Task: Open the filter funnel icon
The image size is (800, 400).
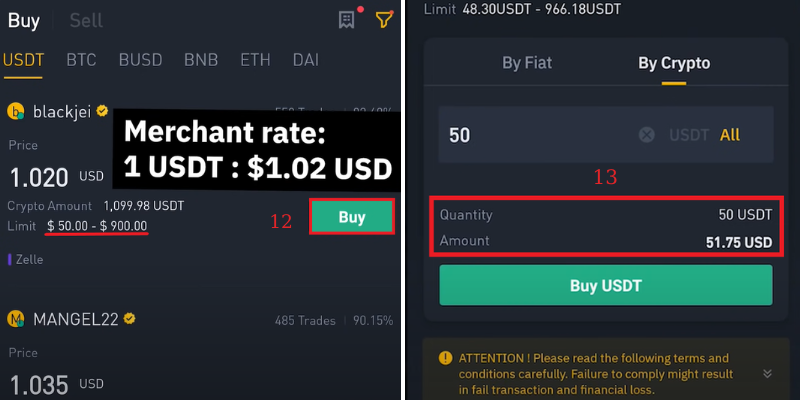Action: point(384,20)
